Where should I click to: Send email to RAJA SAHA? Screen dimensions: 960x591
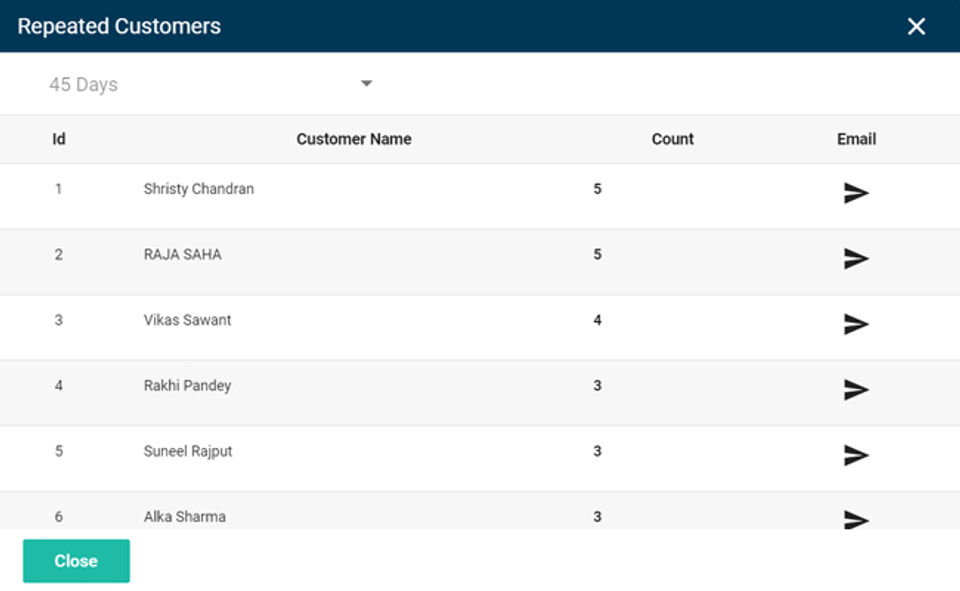(855, 259)
